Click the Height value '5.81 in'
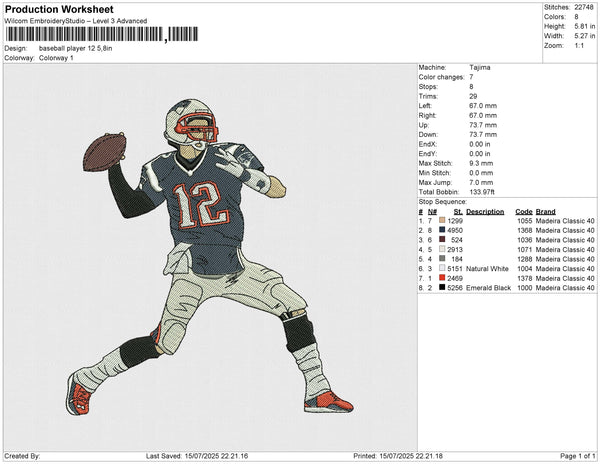 584,26
